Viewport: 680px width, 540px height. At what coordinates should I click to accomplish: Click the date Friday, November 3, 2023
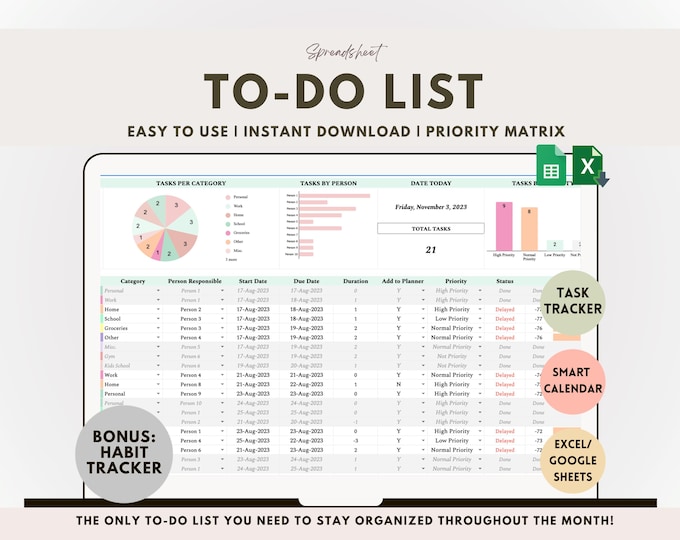[x=431, y=207]
